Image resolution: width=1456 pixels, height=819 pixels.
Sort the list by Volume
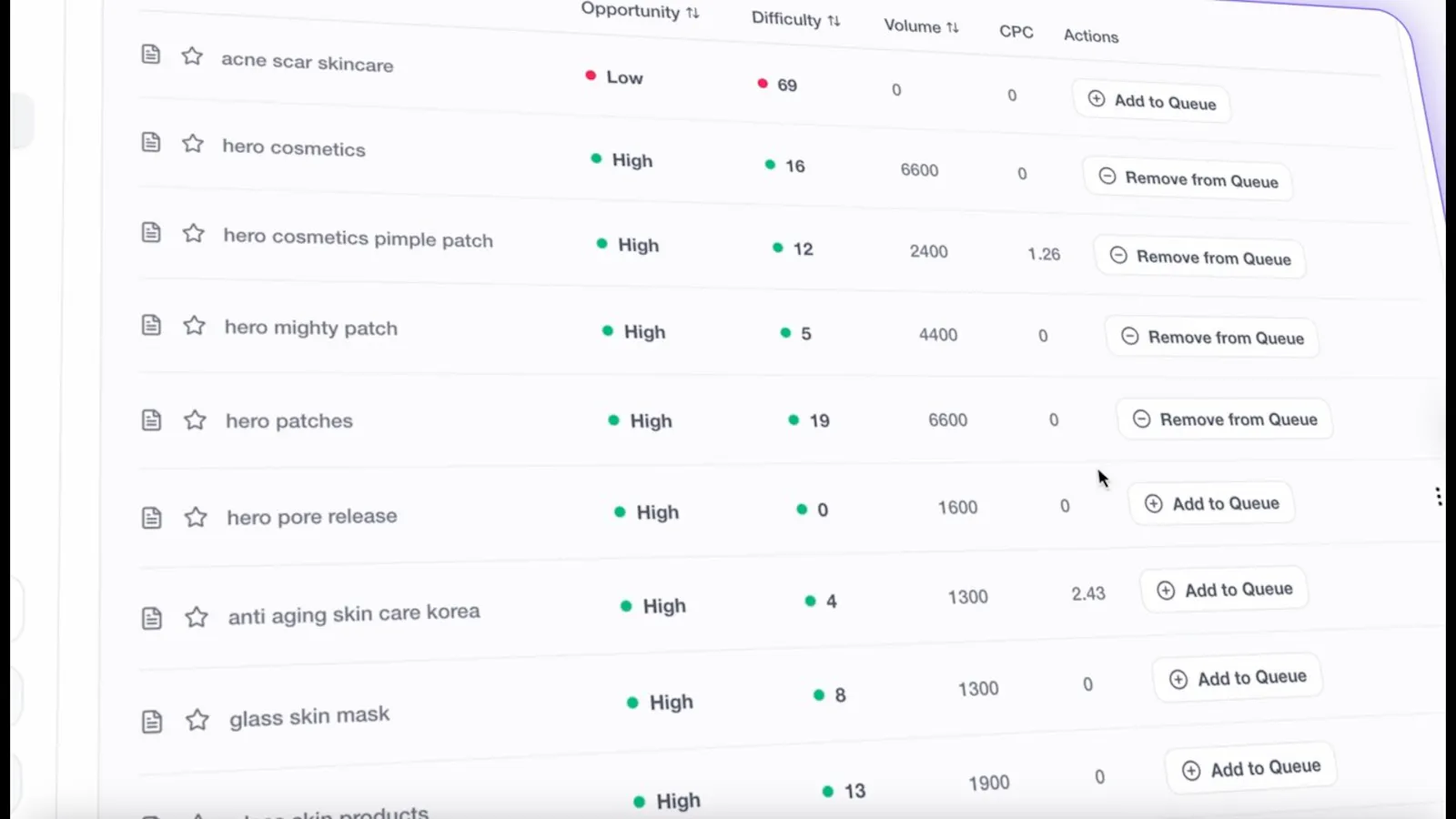coord(921,26)
